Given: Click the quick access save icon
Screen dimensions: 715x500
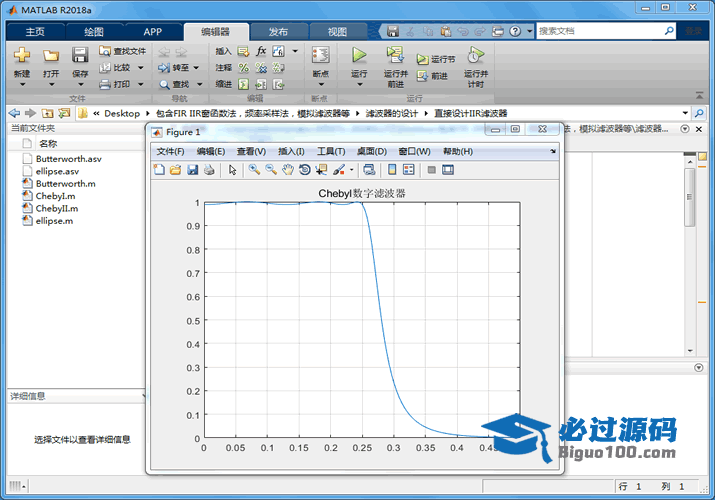Looking at the screenshot, I should click(393, 31).
